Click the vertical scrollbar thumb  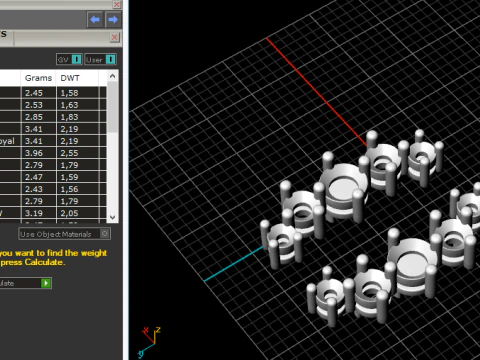point(112,107)
